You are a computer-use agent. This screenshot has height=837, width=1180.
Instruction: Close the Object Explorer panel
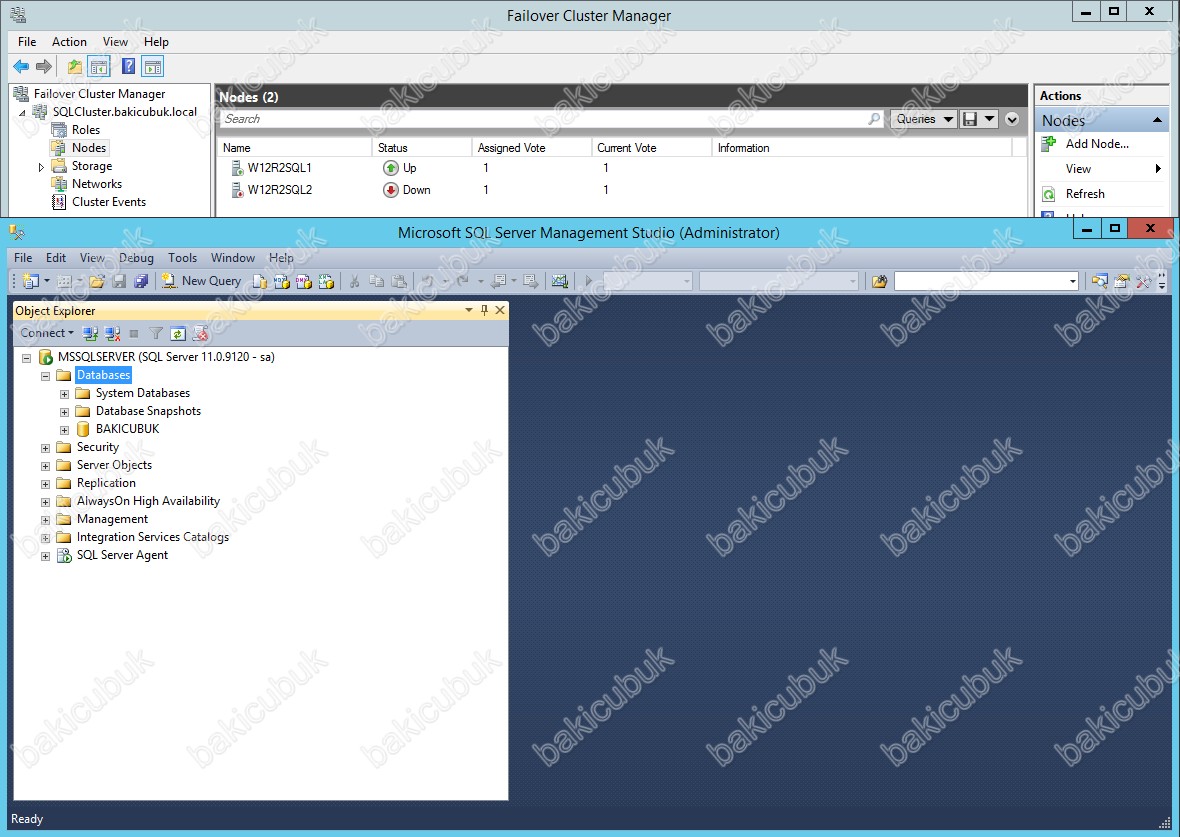(x=500, y=310)
